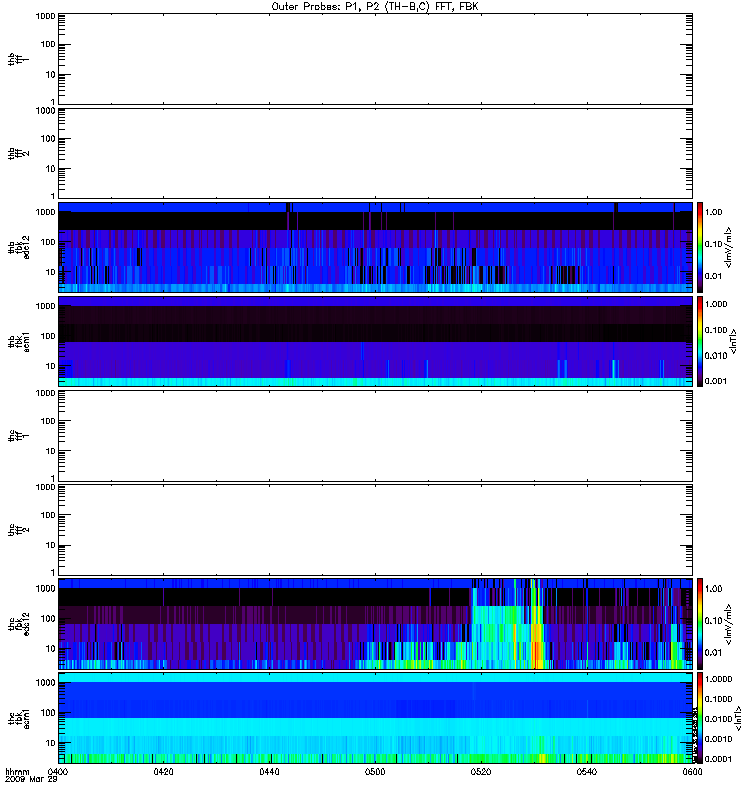Click the '0.001' tick on thb scm1 color bar

point(716,381)
